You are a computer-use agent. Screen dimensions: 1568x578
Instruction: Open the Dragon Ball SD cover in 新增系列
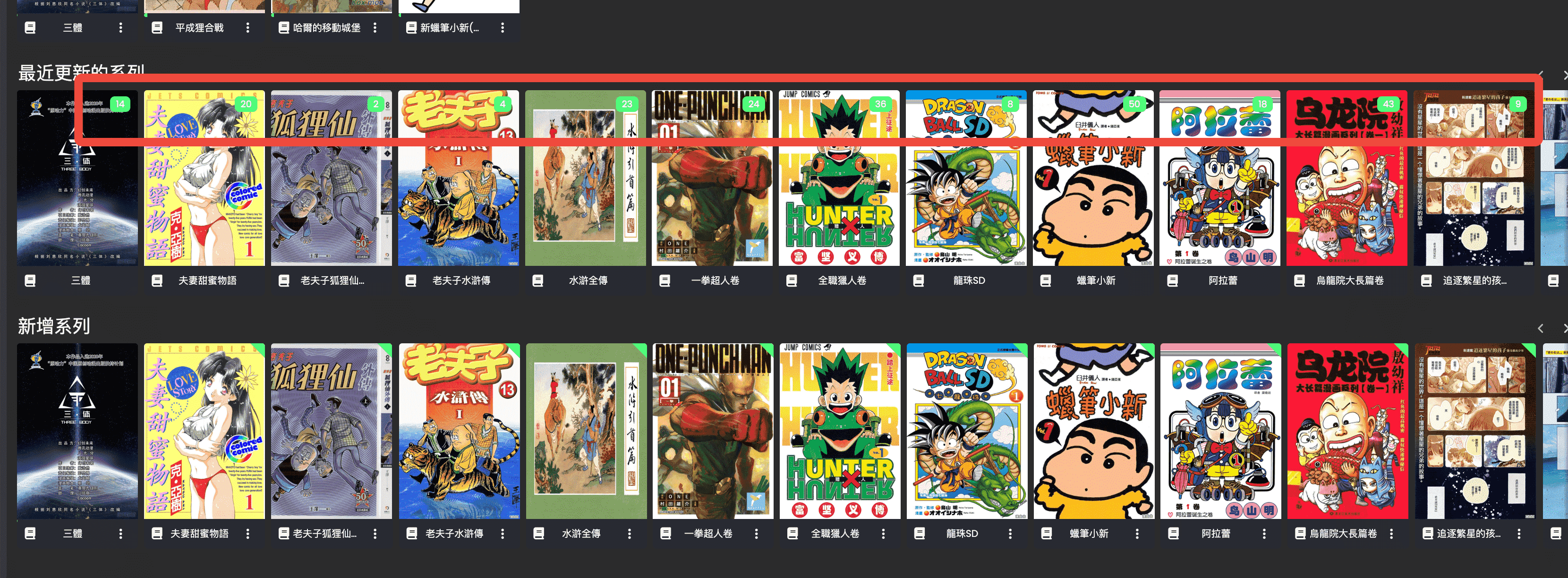coord(967,431)
